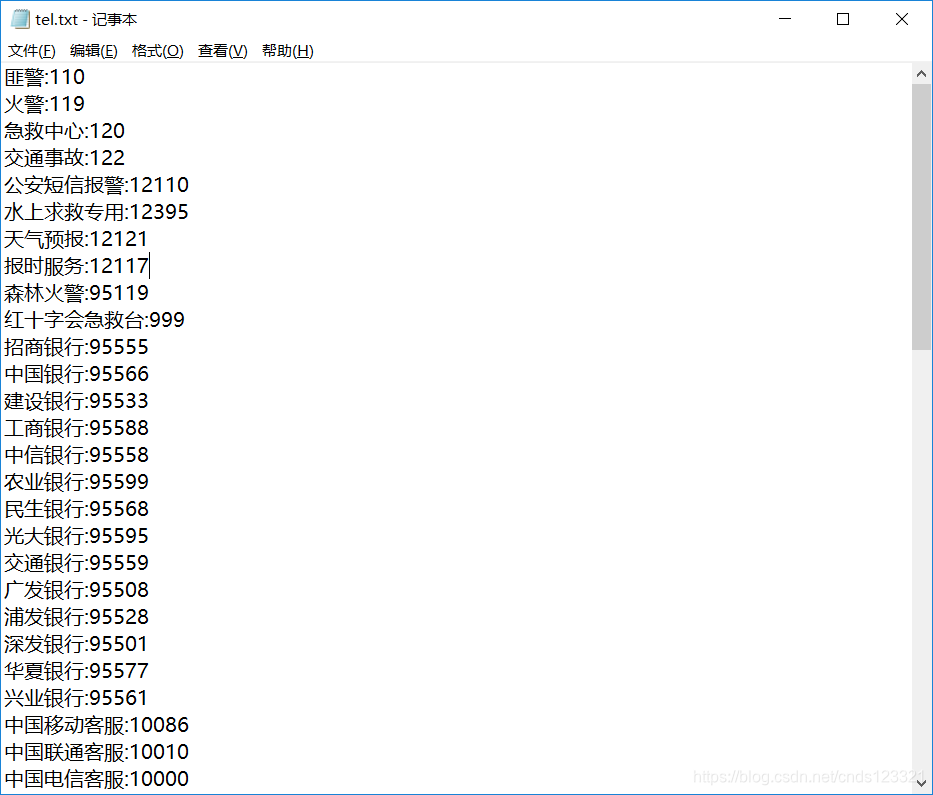
Task: Open the 文件(F) menu
Action: (x=32, y=51)
